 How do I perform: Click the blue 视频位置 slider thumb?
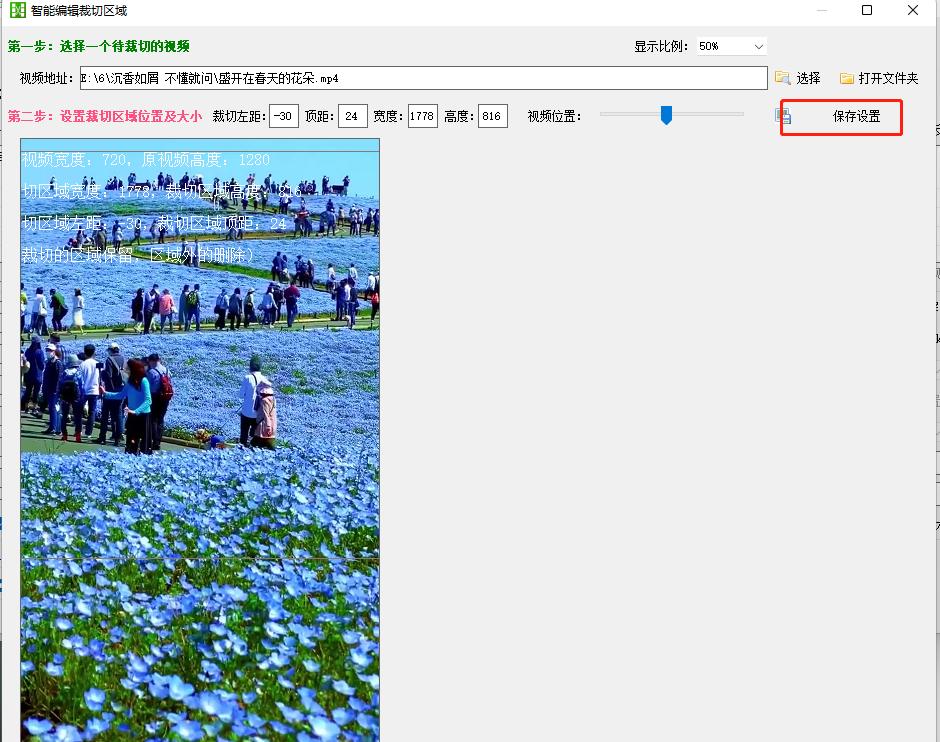click(666, 116)
